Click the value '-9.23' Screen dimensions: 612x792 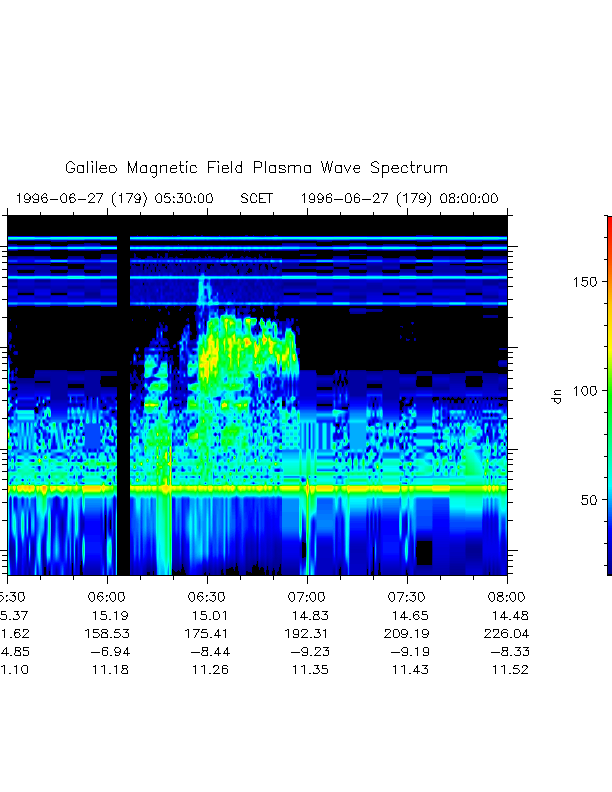pos(311,652)
